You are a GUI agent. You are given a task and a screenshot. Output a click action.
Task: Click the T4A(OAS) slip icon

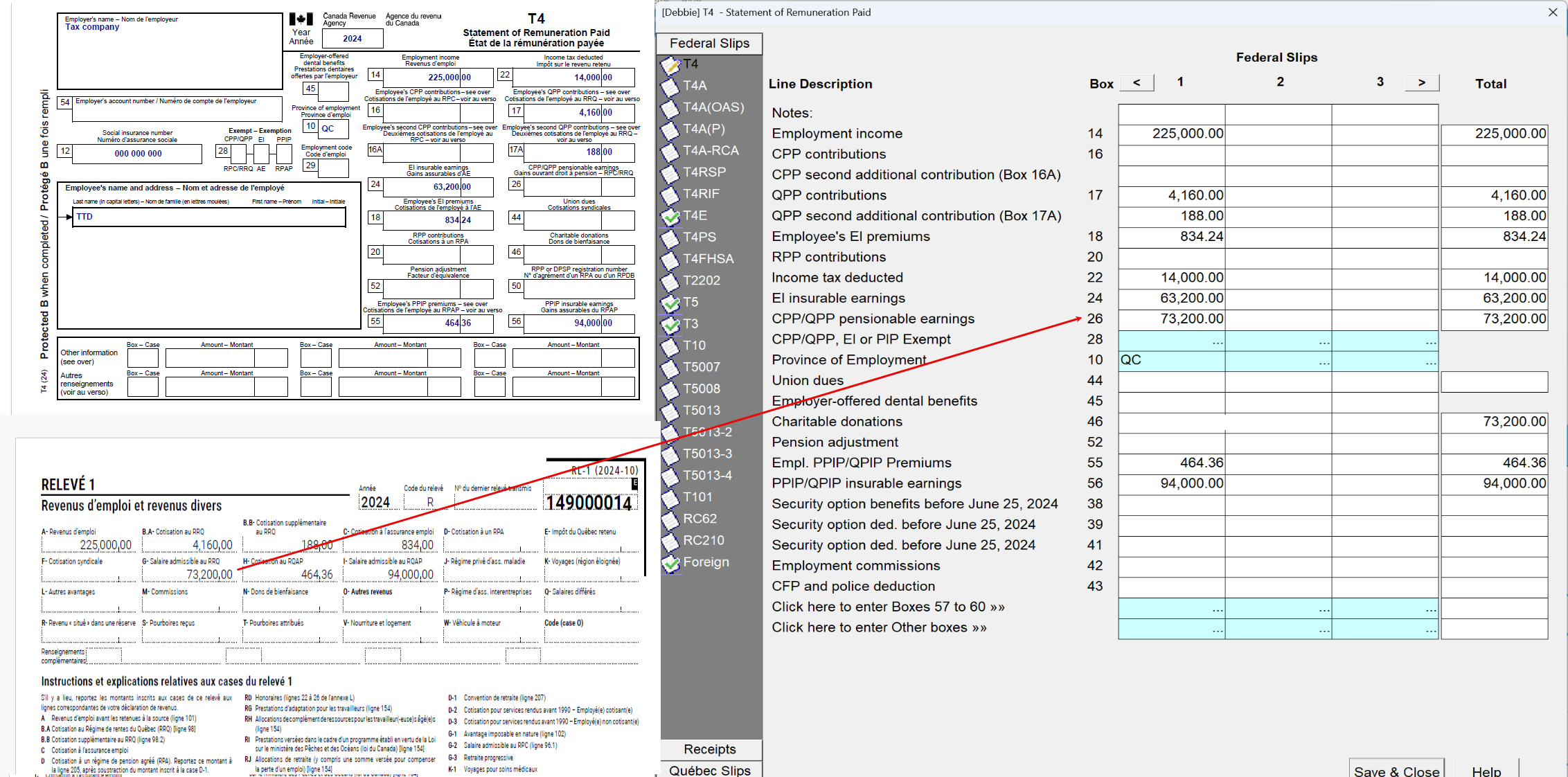click(x=670, y=108)
